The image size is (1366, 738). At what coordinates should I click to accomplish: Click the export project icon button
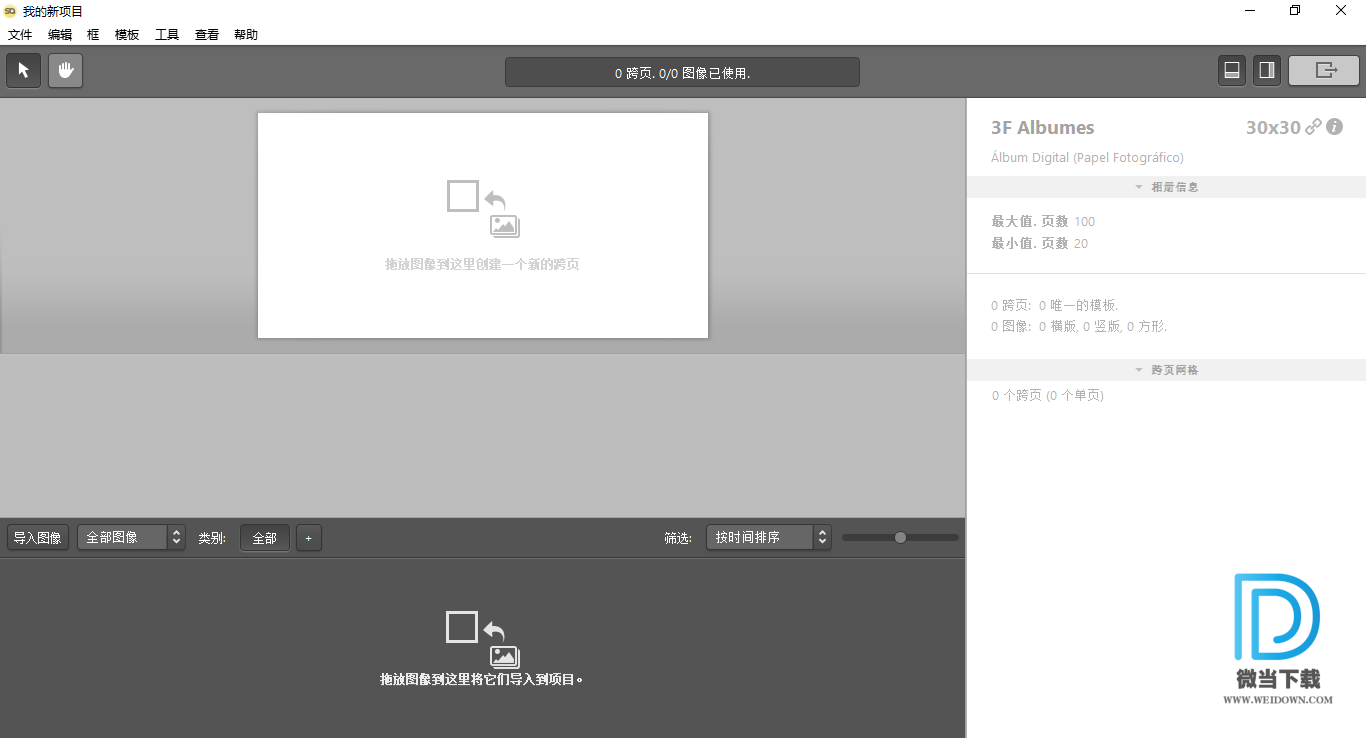[1324, 71]
